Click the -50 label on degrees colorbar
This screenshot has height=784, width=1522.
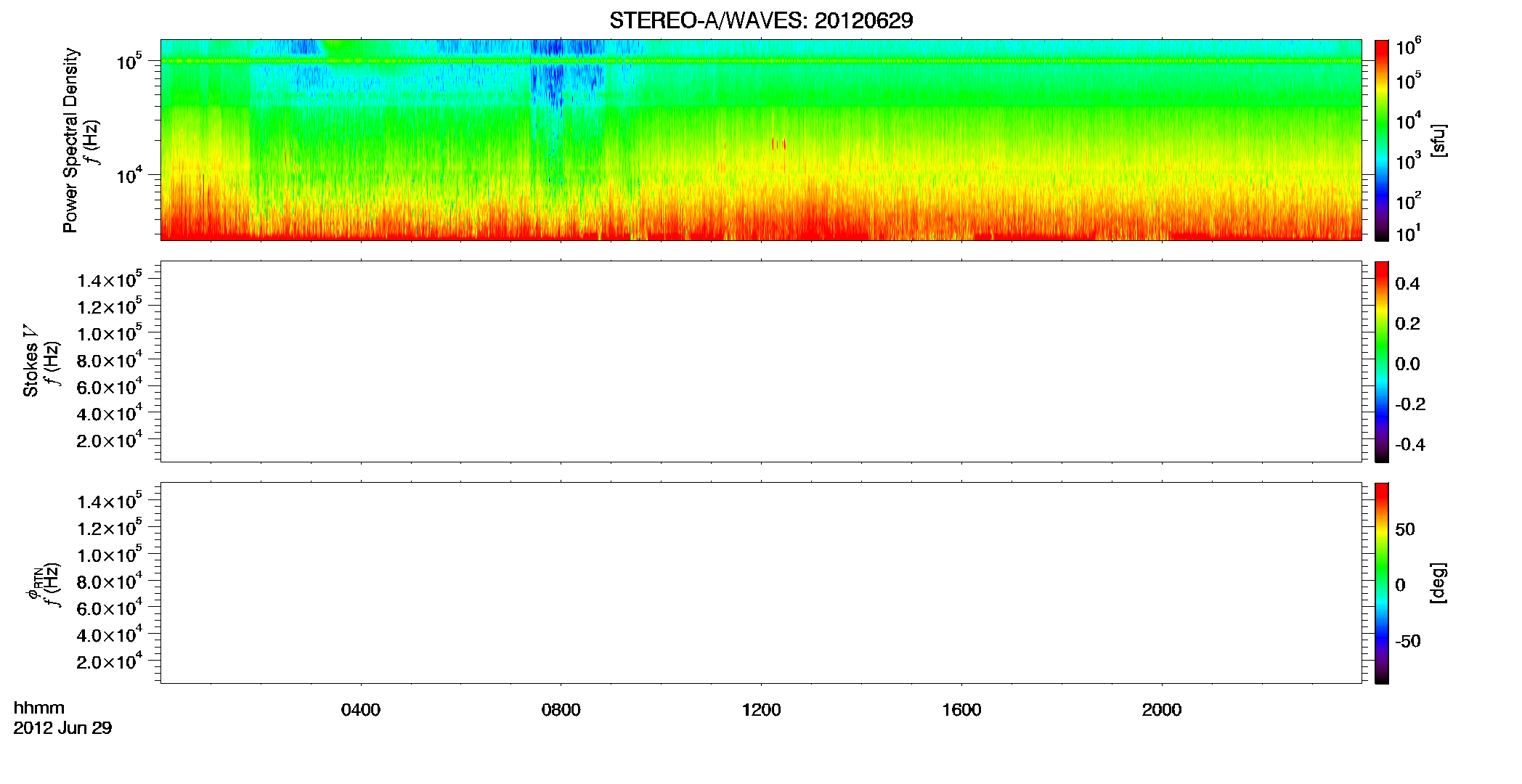coord(1407,642)
